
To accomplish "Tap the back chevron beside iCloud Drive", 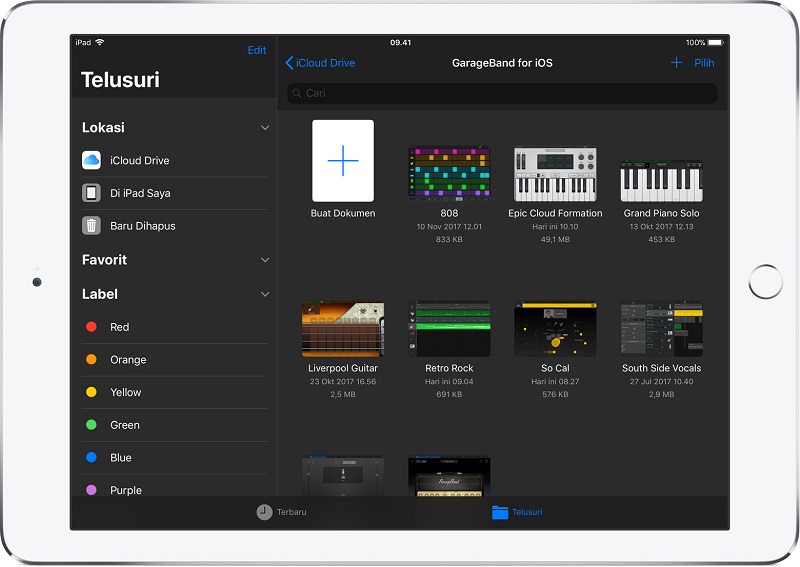I will click(x=289, y=63).
